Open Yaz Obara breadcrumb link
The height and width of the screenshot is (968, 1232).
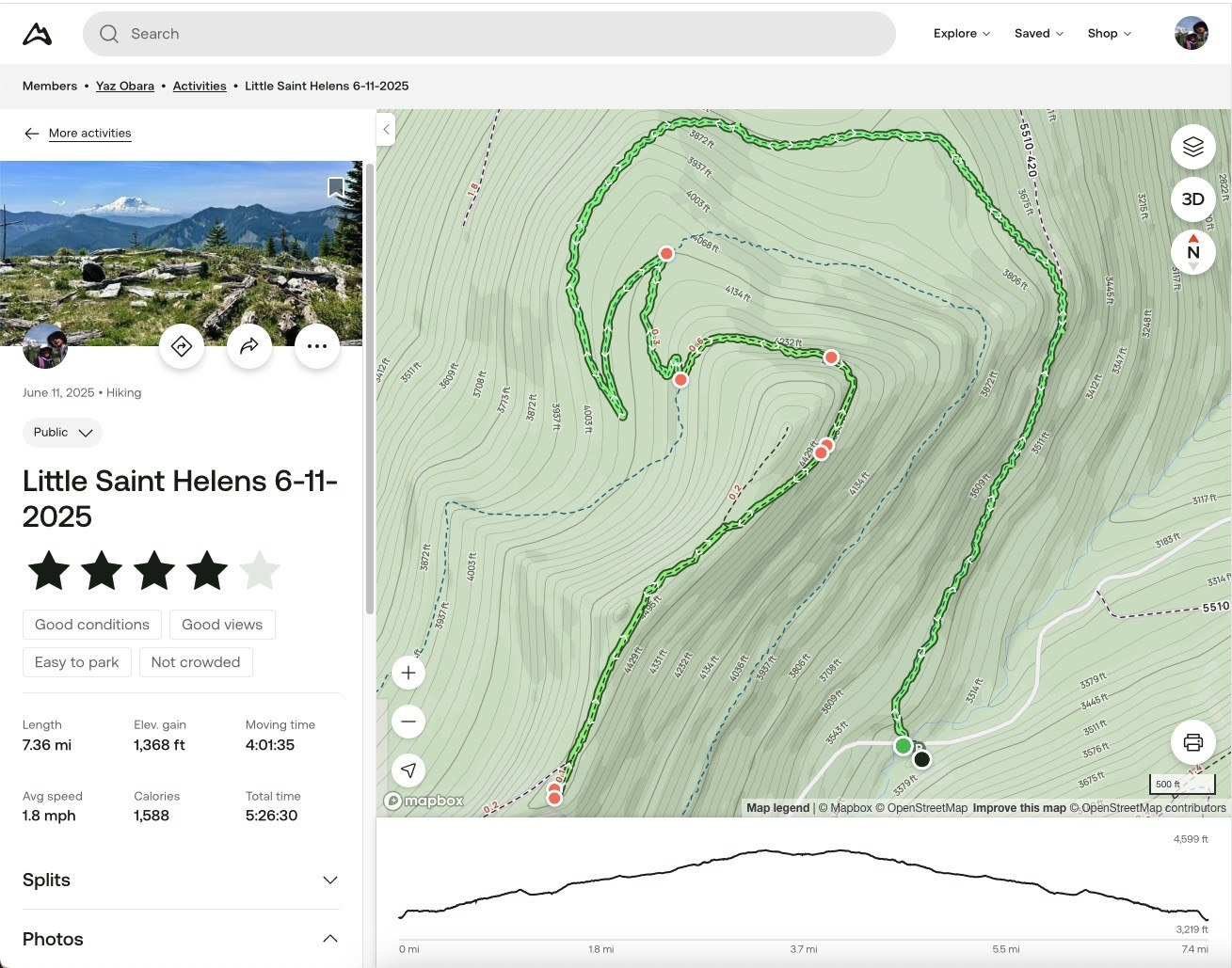125,87
